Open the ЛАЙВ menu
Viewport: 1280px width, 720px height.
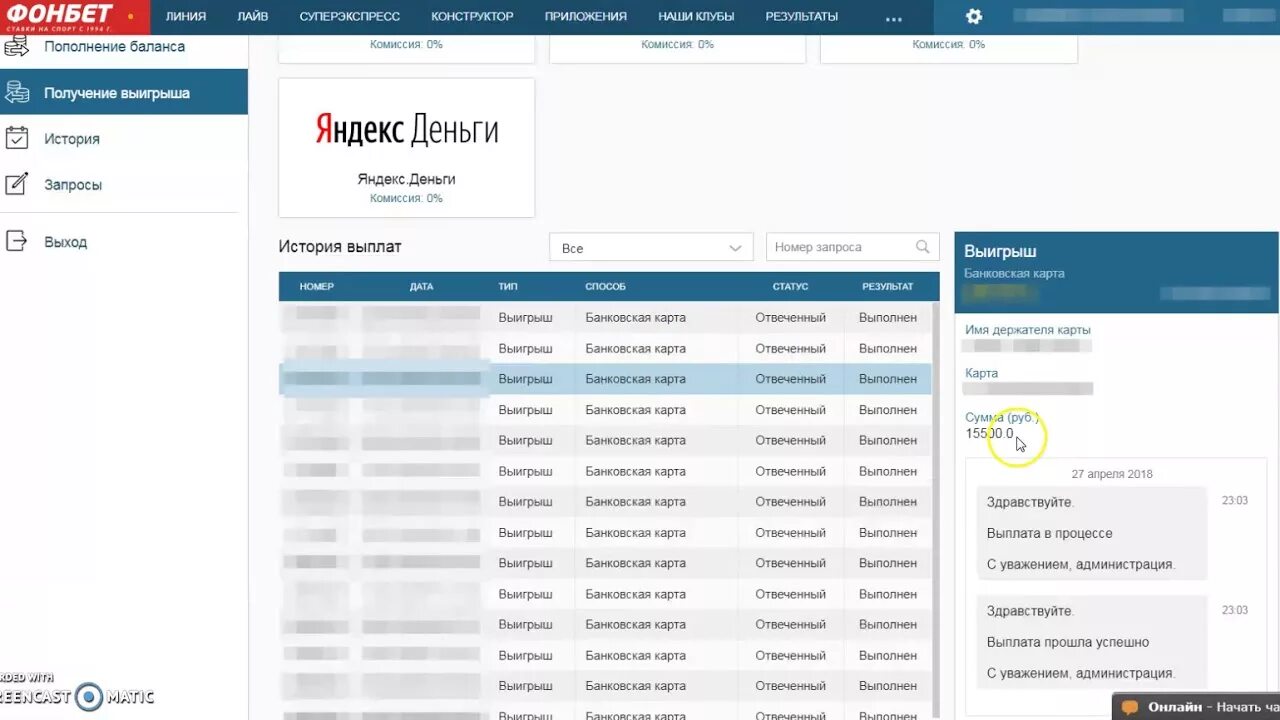253,17
